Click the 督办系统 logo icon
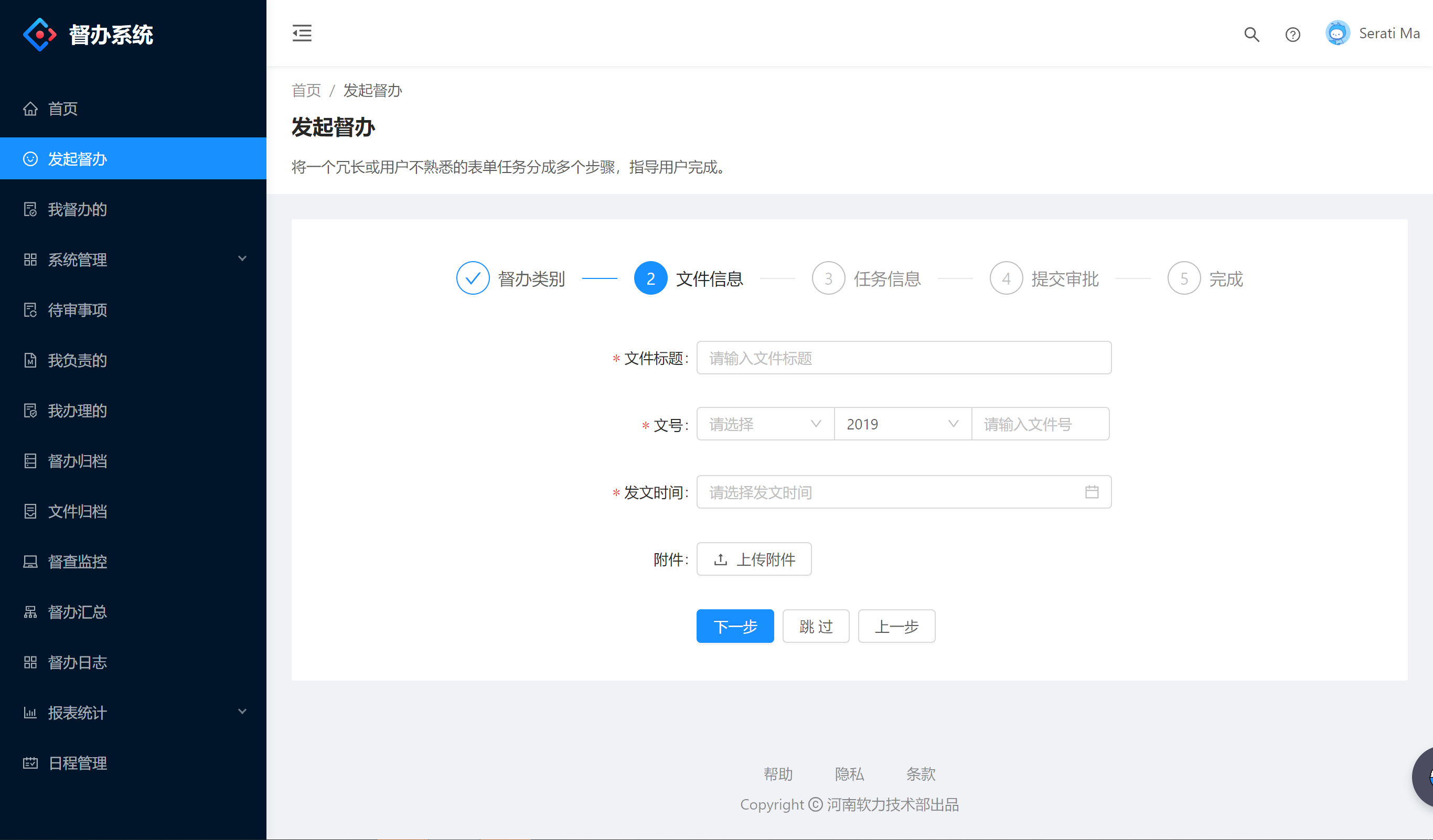This screenshot has height=840, width=1433. click(x=39, y=35)
